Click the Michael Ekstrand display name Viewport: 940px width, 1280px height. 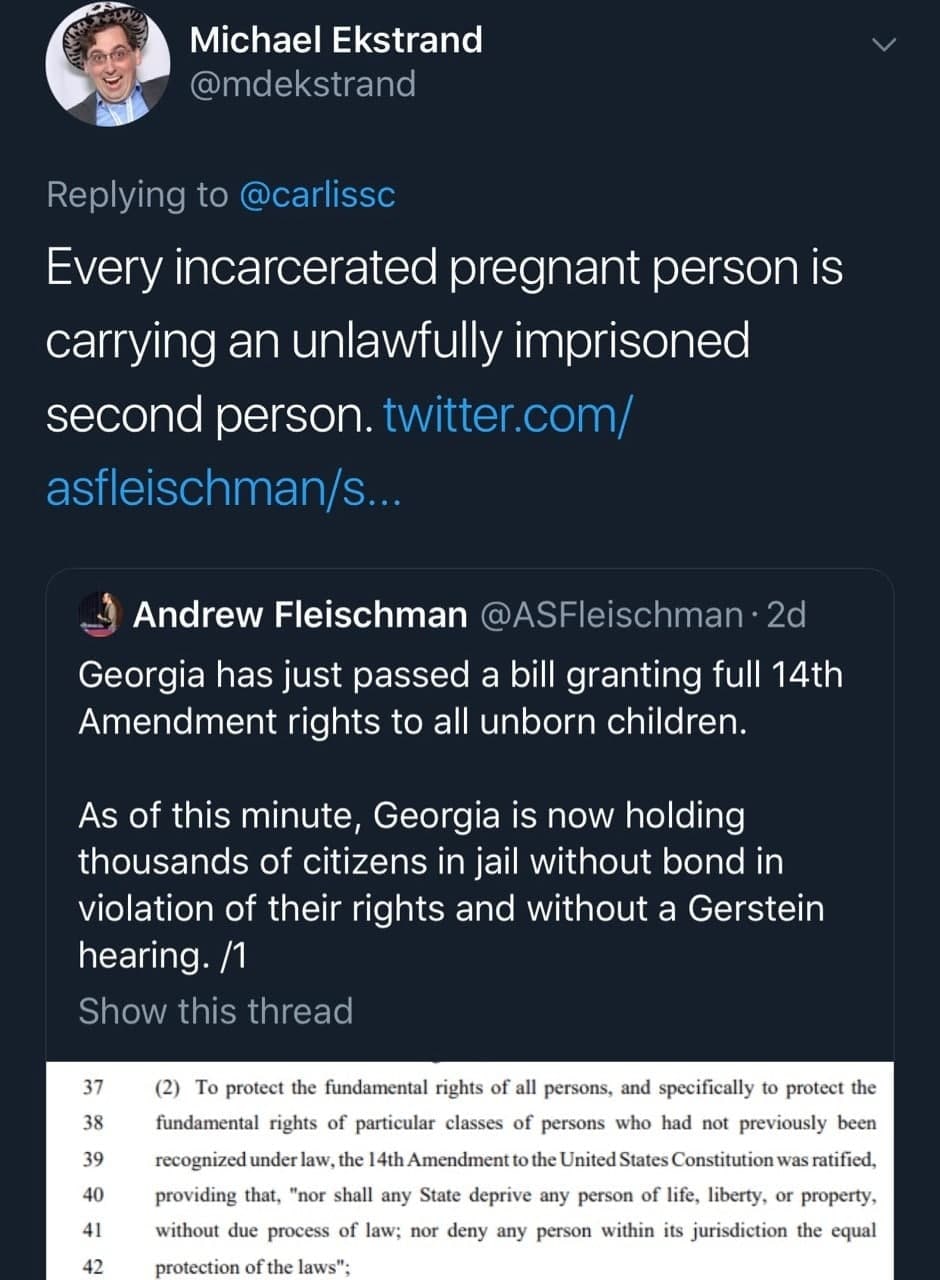336,40
